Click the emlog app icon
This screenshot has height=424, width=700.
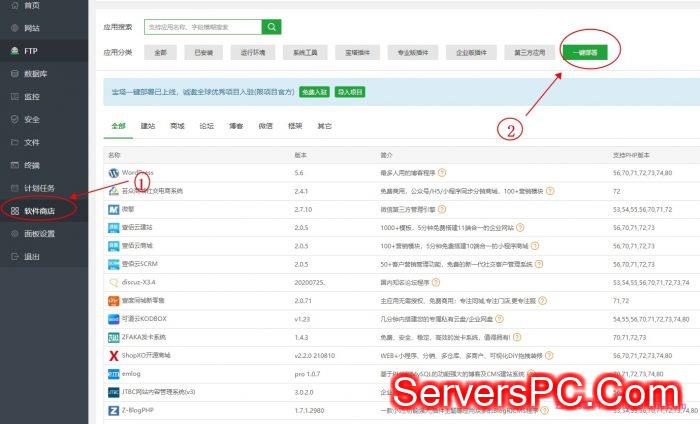[113, 372]
